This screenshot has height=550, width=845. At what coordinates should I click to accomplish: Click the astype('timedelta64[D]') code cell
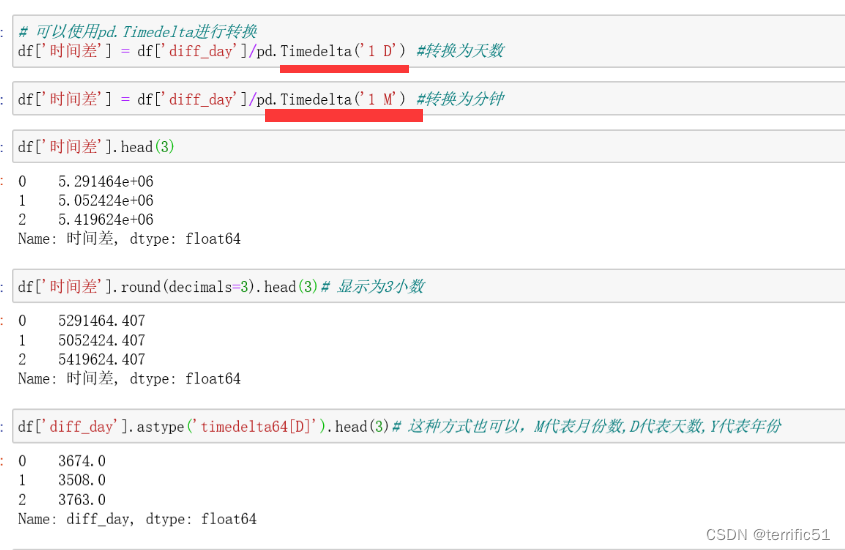(429, 426)
